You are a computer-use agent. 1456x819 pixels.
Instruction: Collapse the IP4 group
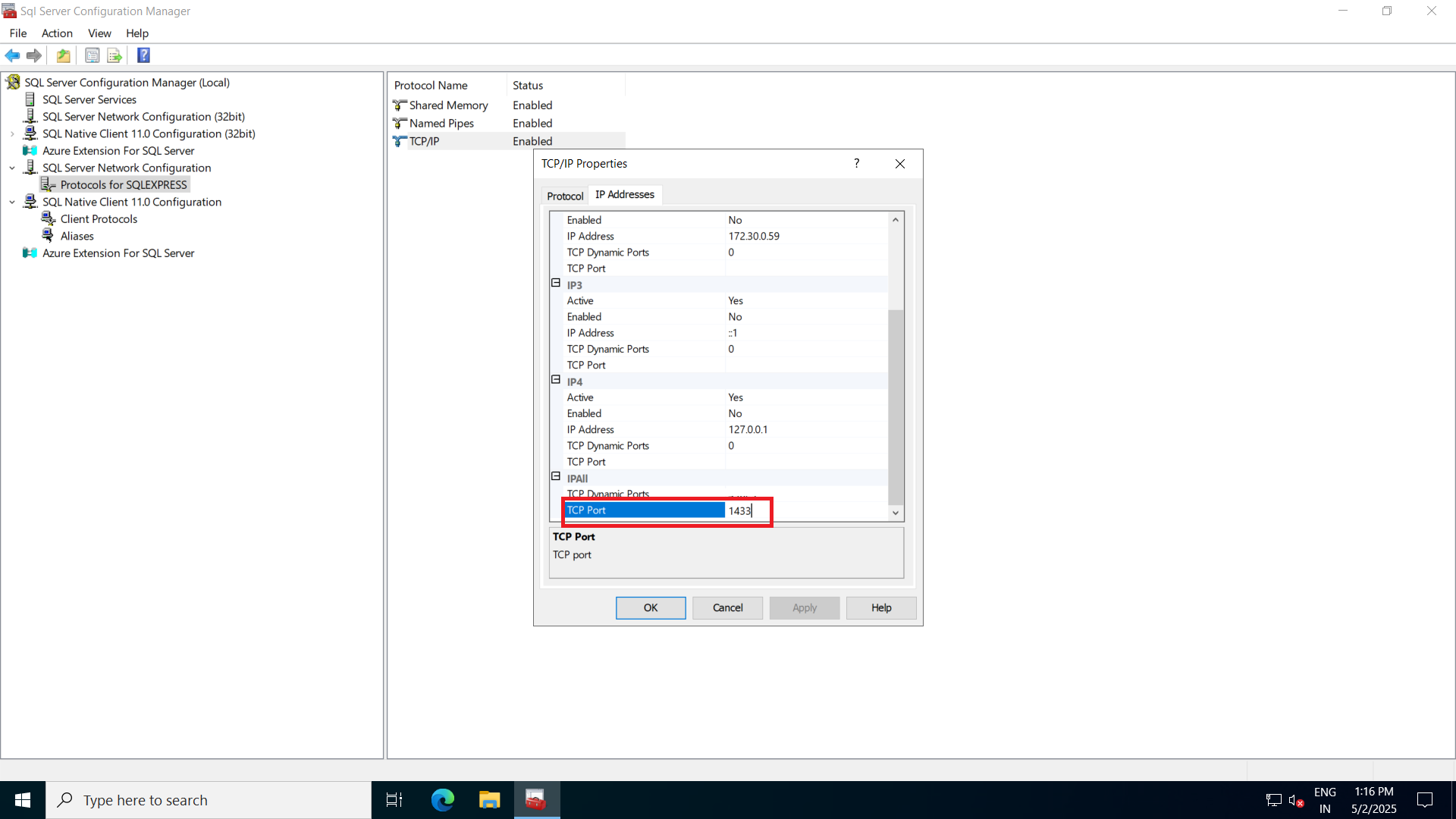point(556,380)
